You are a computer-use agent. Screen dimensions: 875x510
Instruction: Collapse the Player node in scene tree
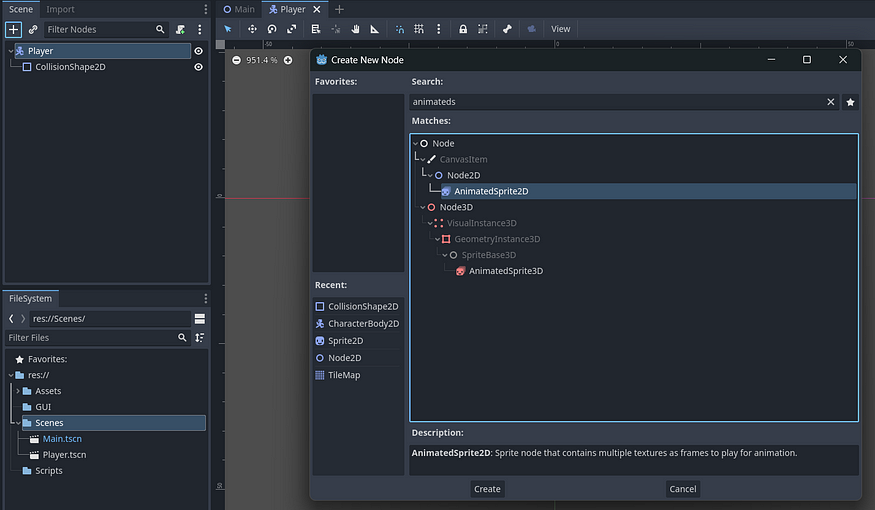[x=11, y=51]
